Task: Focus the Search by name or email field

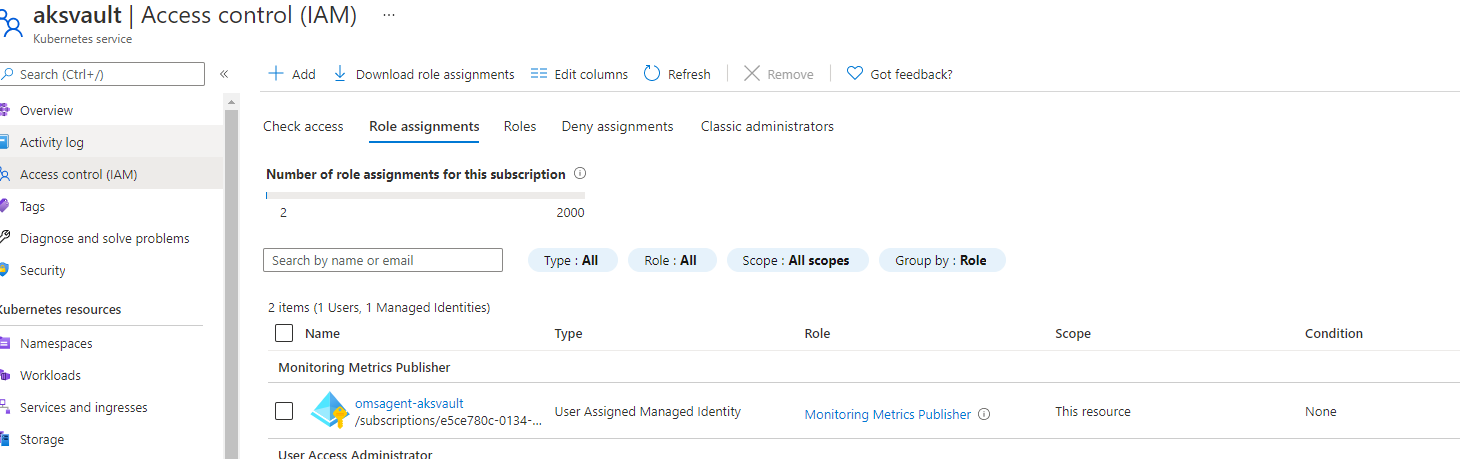Action: (383, 260)
